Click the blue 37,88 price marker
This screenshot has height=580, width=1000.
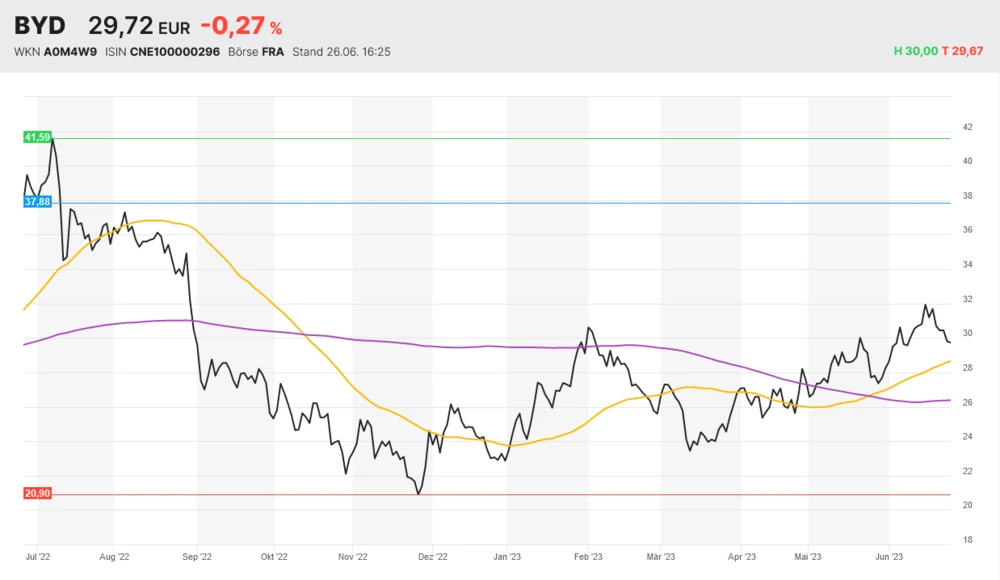37,202
